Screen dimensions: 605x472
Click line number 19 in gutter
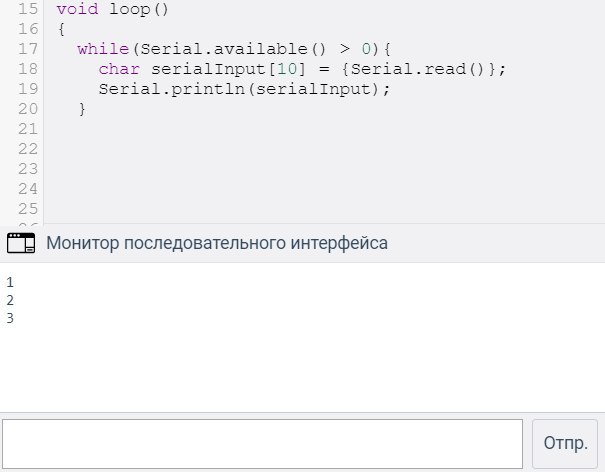point(28,90)
